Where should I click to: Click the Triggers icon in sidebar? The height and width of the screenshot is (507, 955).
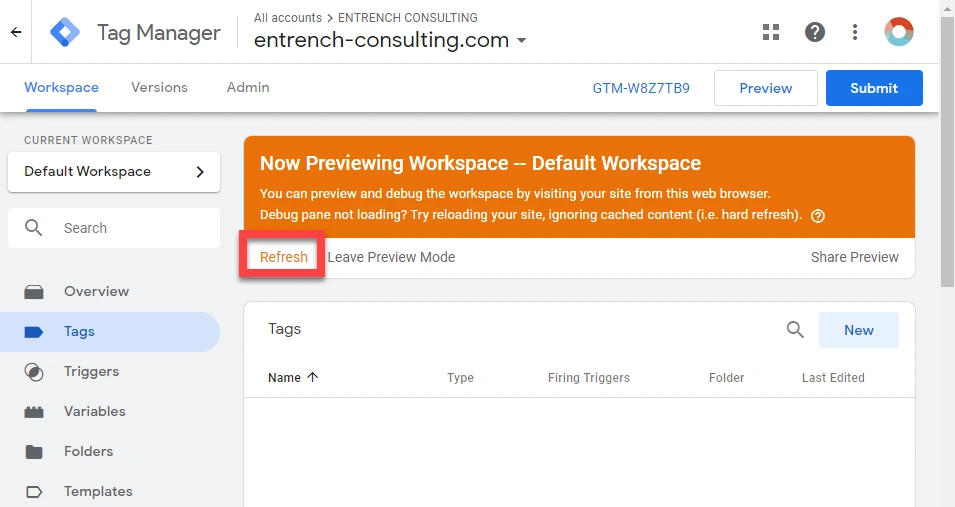(x=33, y=372)
